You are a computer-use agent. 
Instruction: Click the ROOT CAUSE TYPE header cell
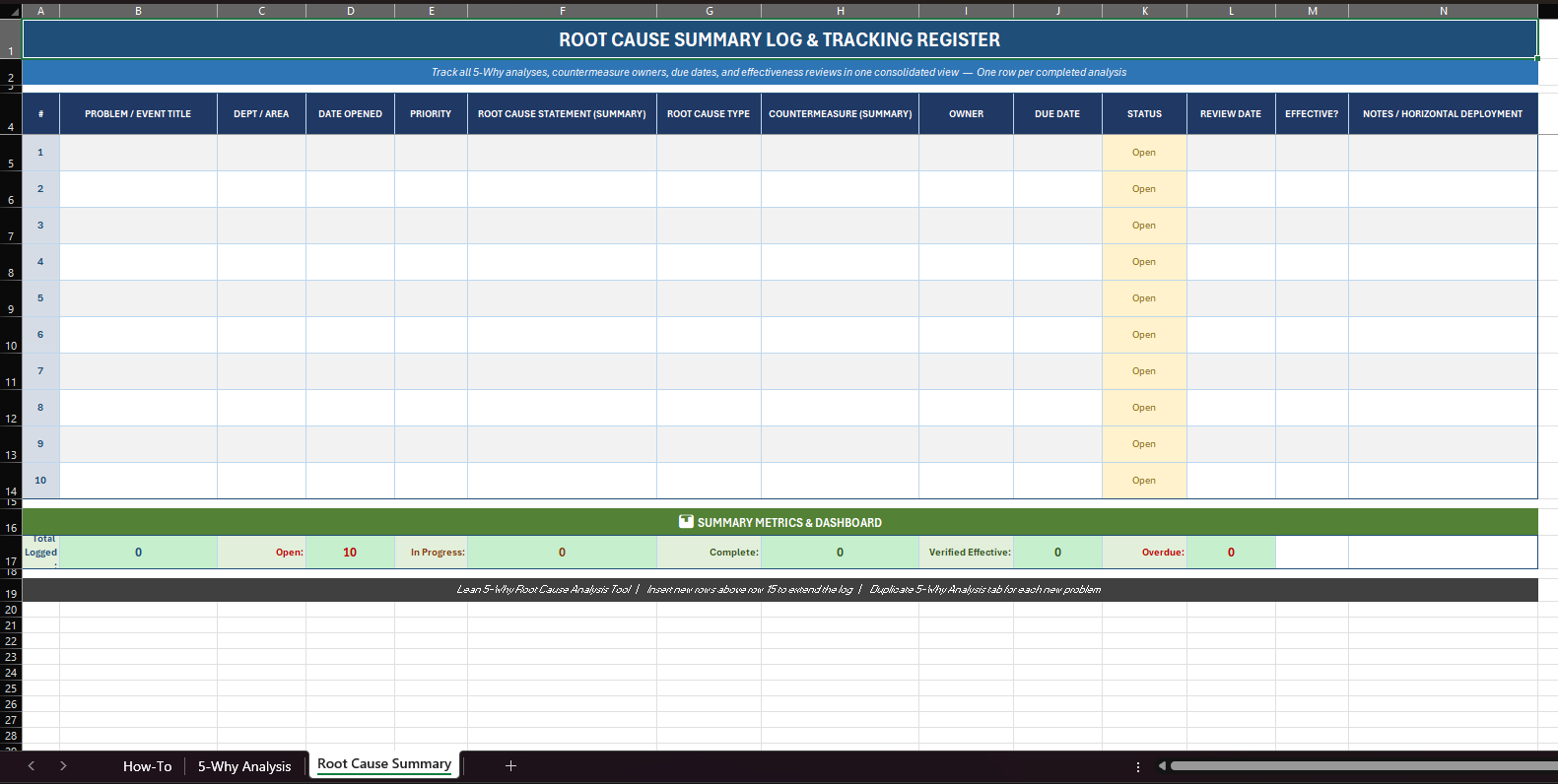pyautogui.click(x=709, y=114)
